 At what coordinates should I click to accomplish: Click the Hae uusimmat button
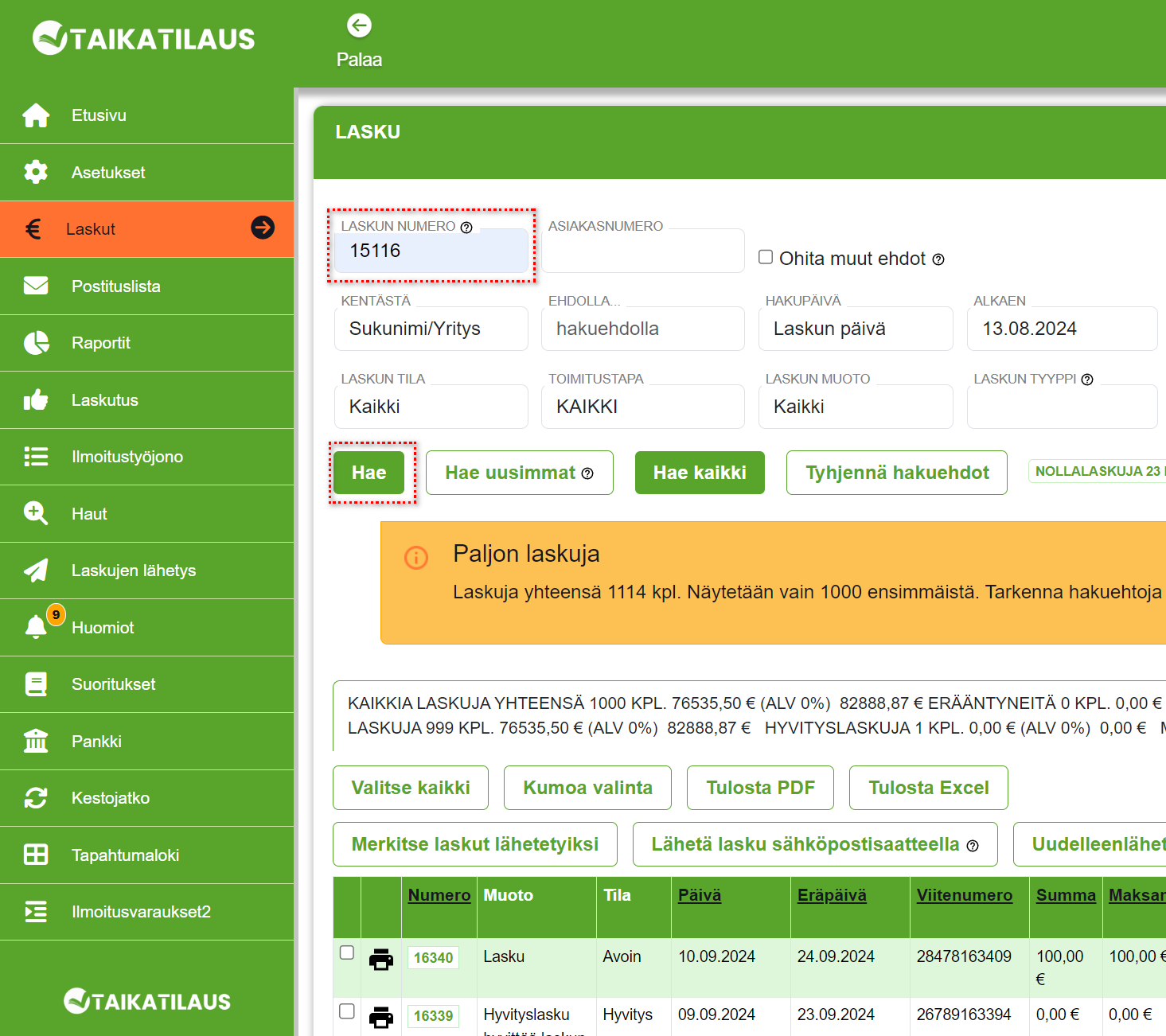point(520,473)
